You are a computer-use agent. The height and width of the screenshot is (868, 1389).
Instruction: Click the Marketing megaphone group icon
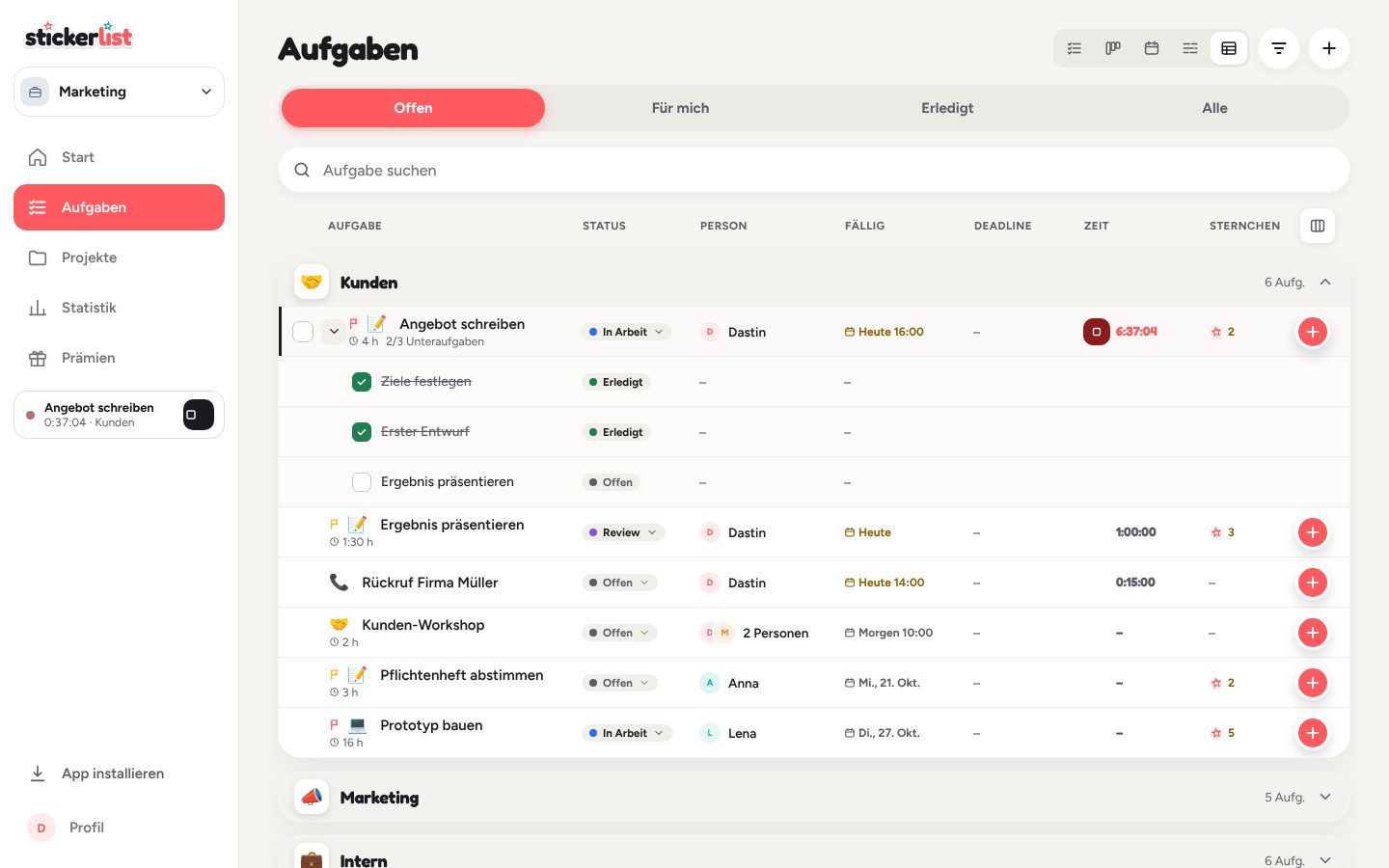312,798
